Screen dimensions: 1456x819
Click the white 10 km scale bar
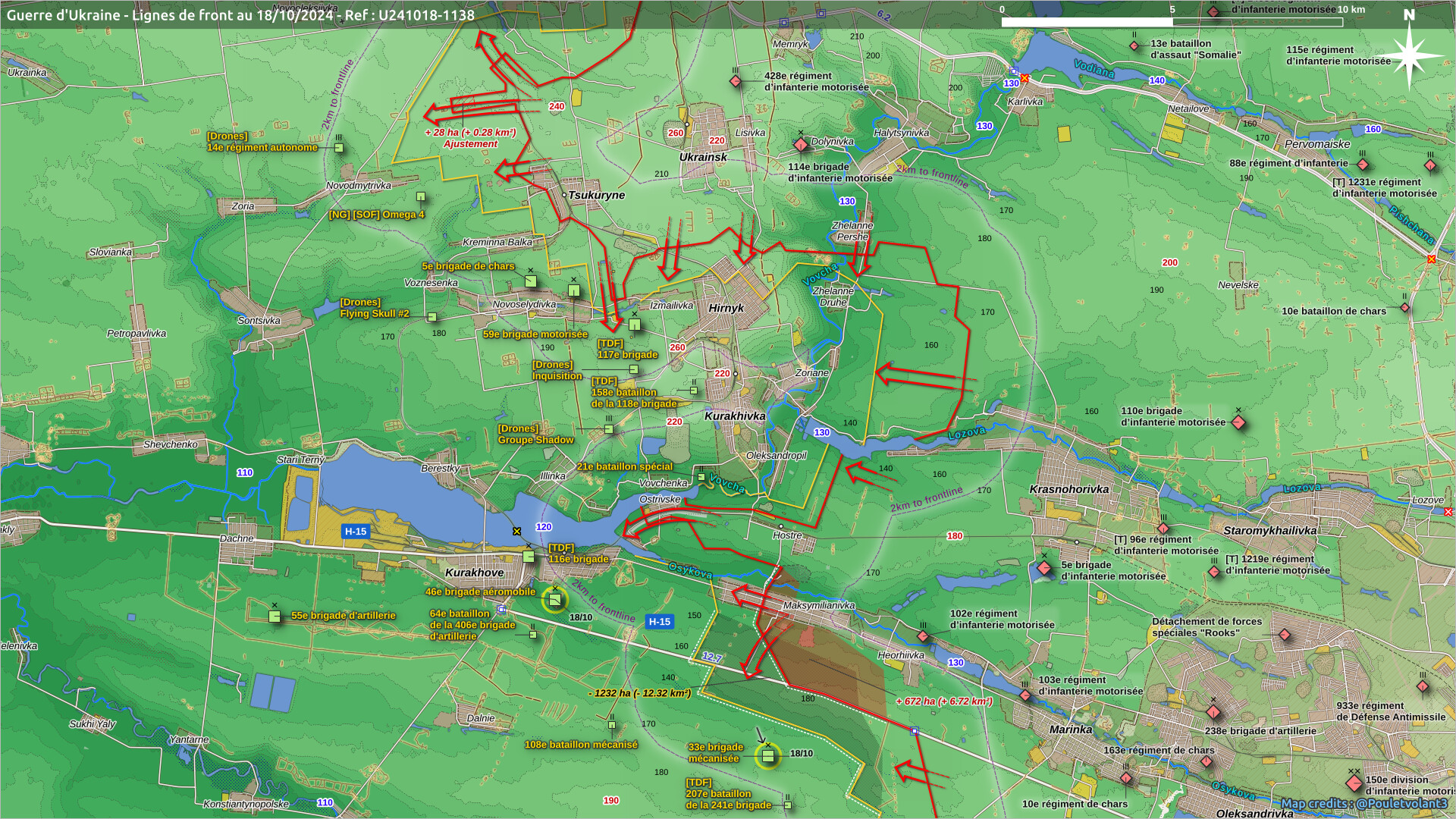click(x=1172, y=22)
